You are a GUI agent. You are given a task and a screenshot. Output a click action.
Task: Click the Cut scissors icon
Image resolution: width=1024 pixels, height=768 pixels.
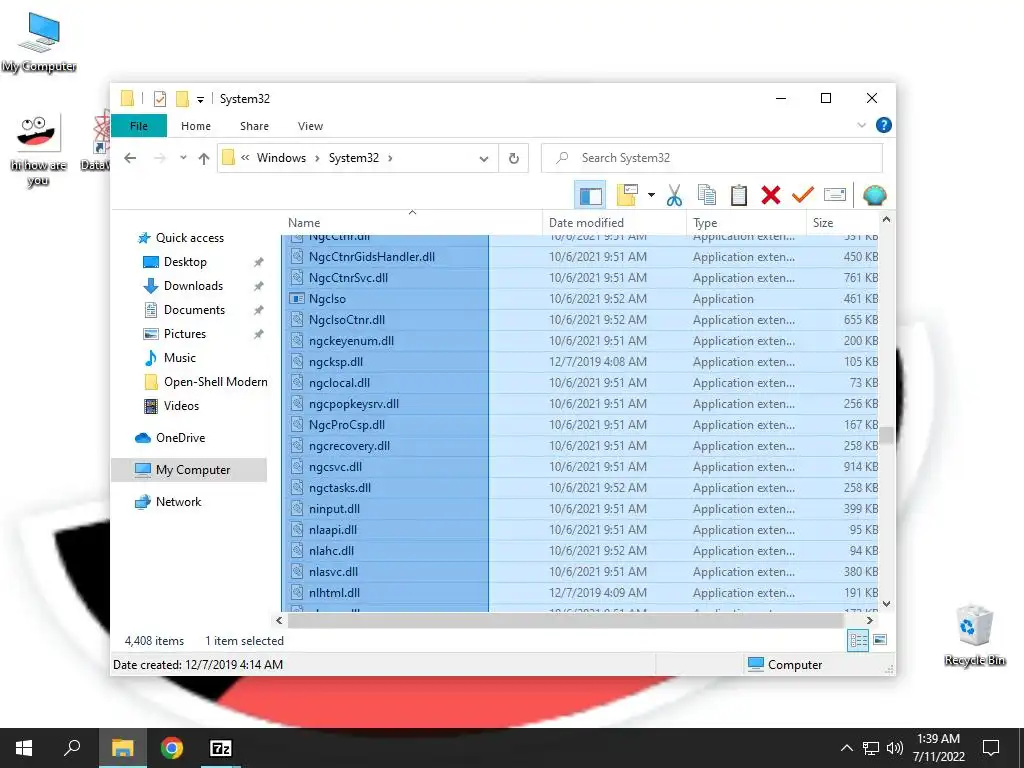[675, 195]
